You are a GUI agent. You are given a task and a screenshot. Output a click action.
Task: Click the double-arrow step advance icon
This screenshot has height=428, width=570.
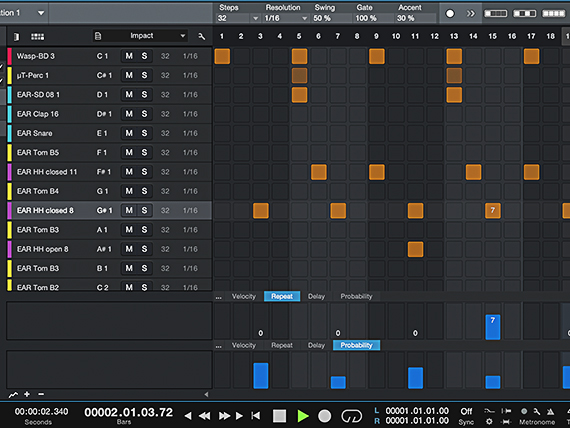[x=471, y=13]
